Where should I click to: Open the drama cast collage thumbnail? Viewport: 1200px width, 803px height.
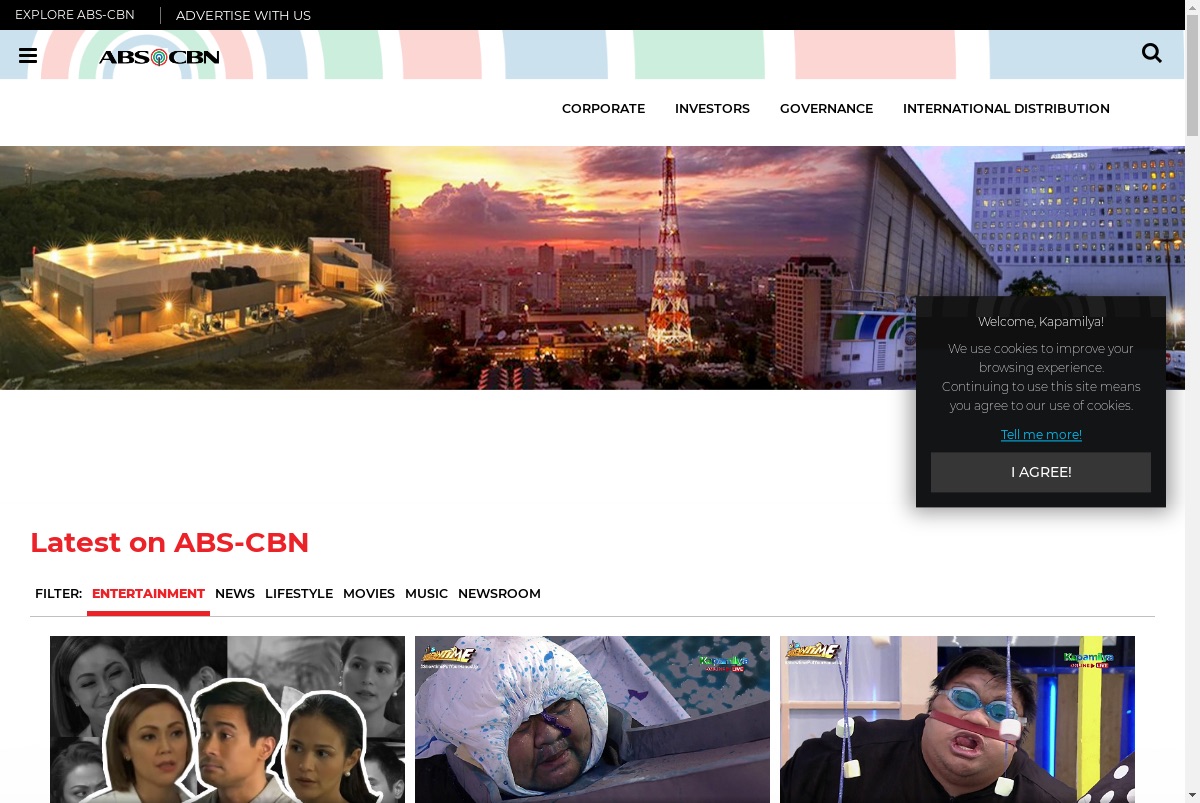coord(227,719)
